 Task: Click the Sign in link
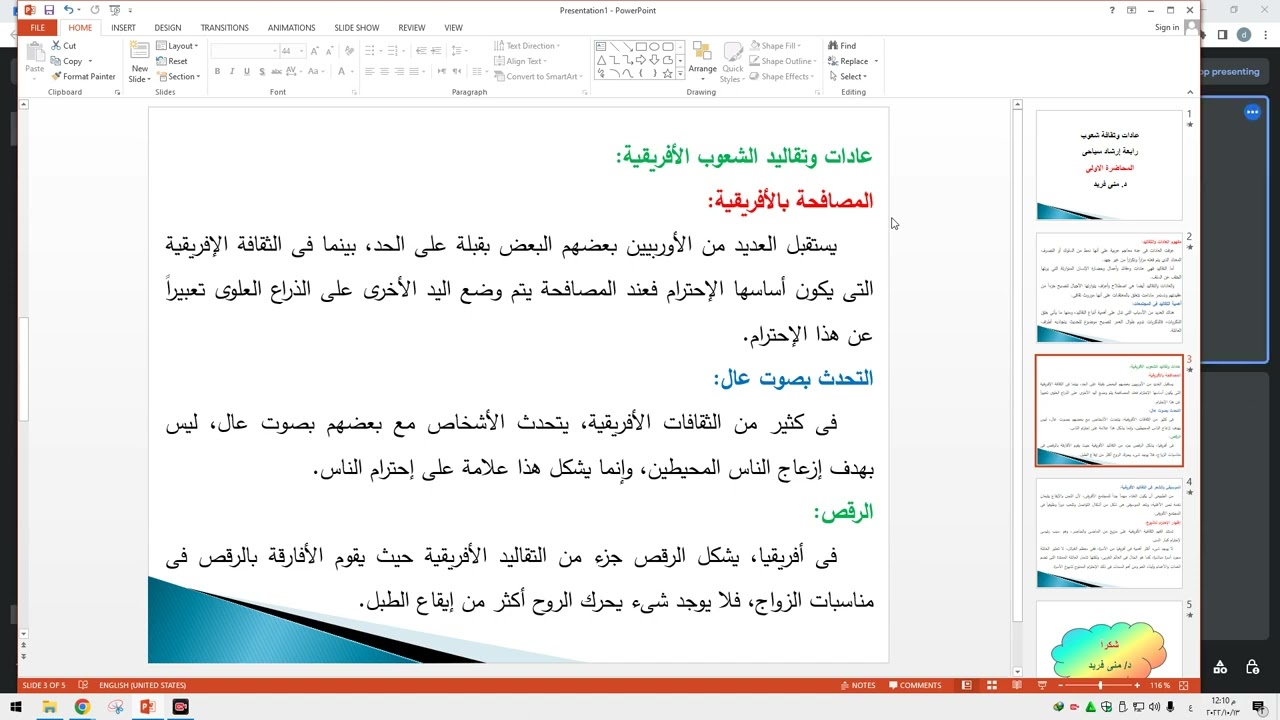pyautogui.click(x=1166, y=28)
